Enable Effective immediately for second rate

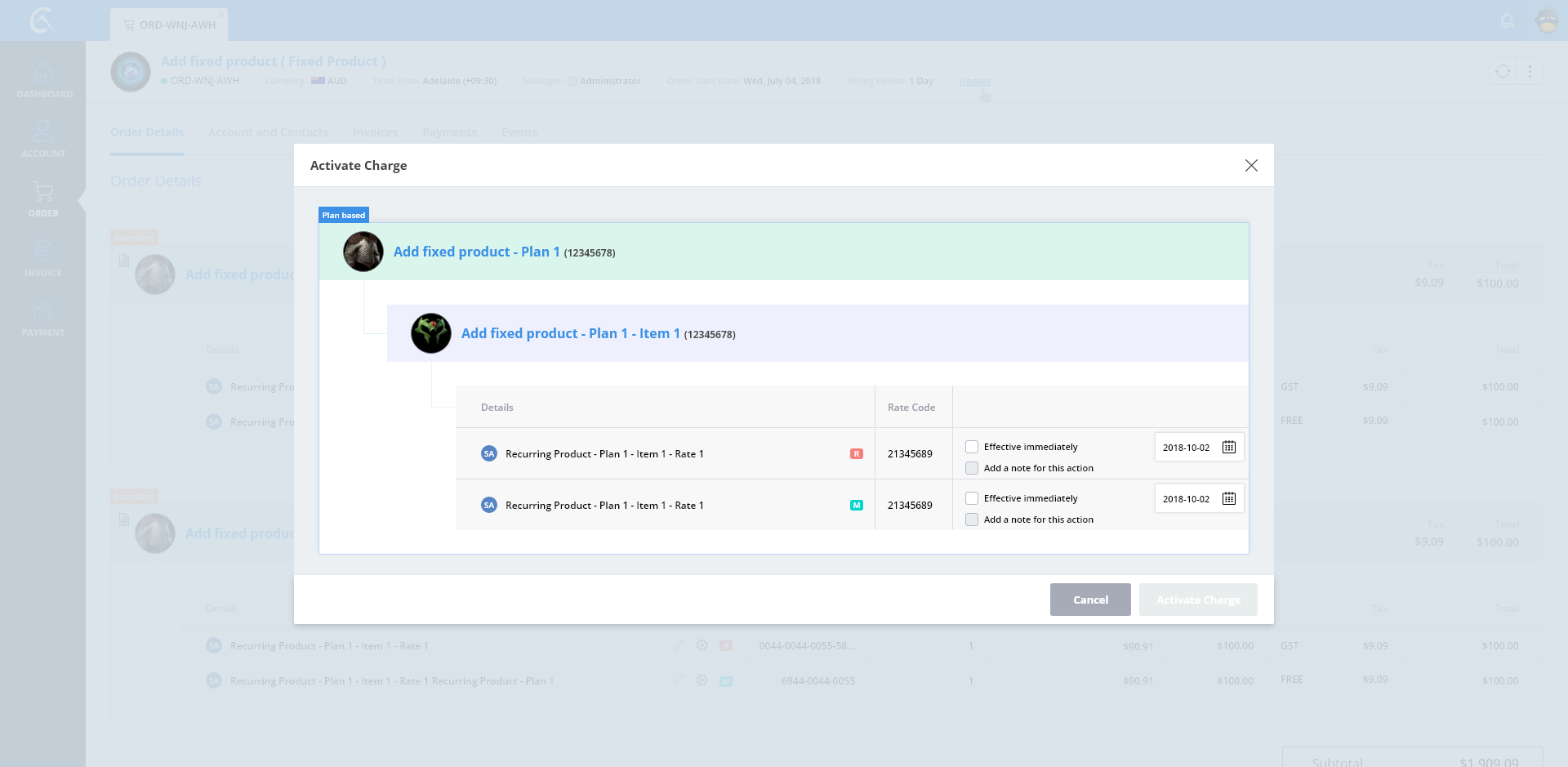tap(972, 498)
